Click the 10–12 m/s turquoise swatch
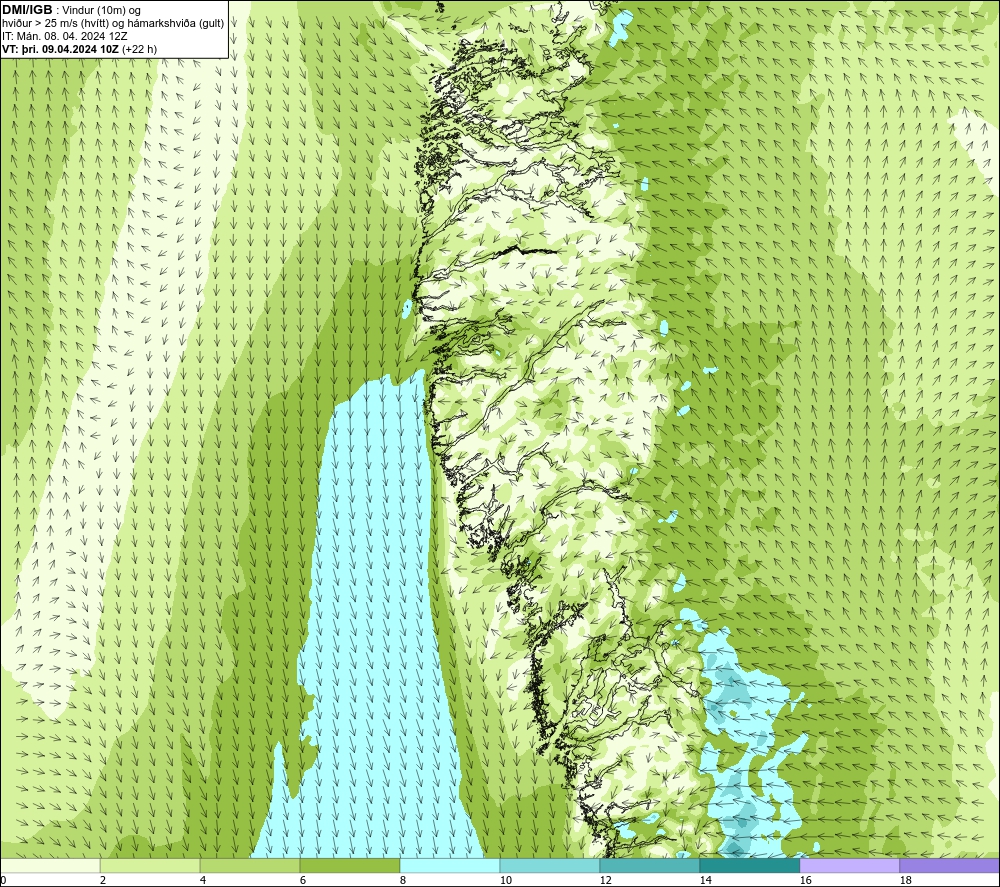Viewport: 1000px width, 887px height. [x=550, y=865]
